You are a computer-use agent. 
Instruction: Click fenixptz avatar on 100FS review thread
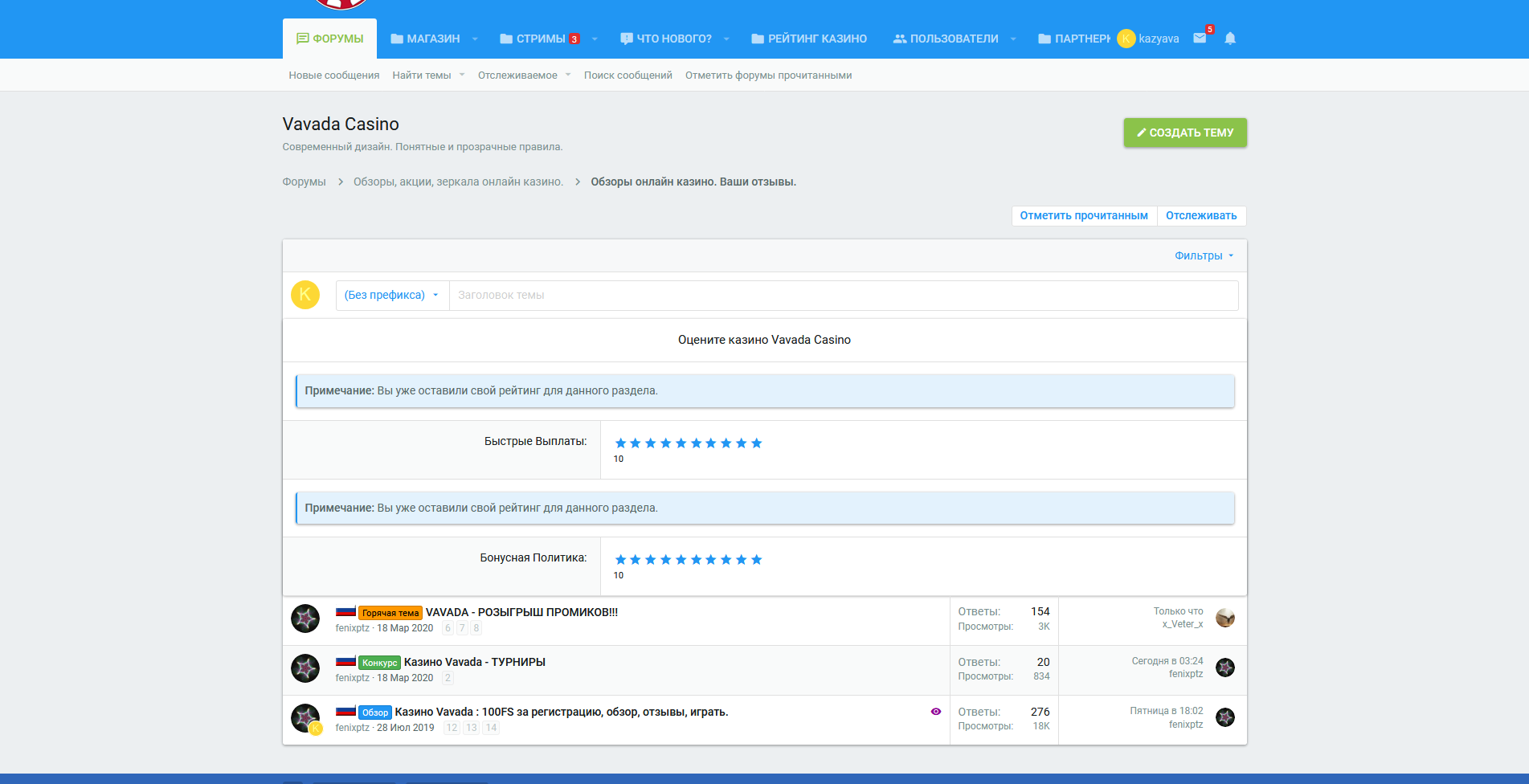coord(305,718)
